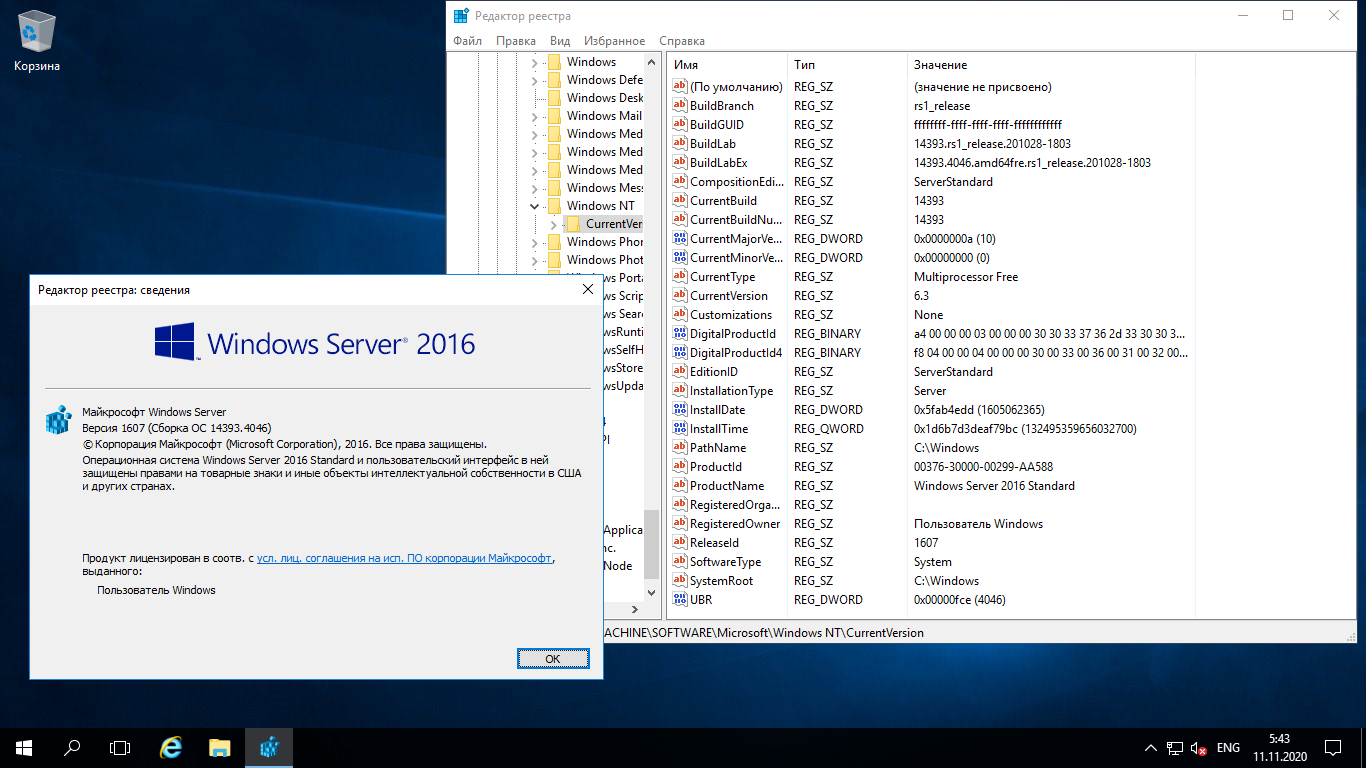Sort by the Значение column header
The image size is (1366, 768).
click(1050, 65)
